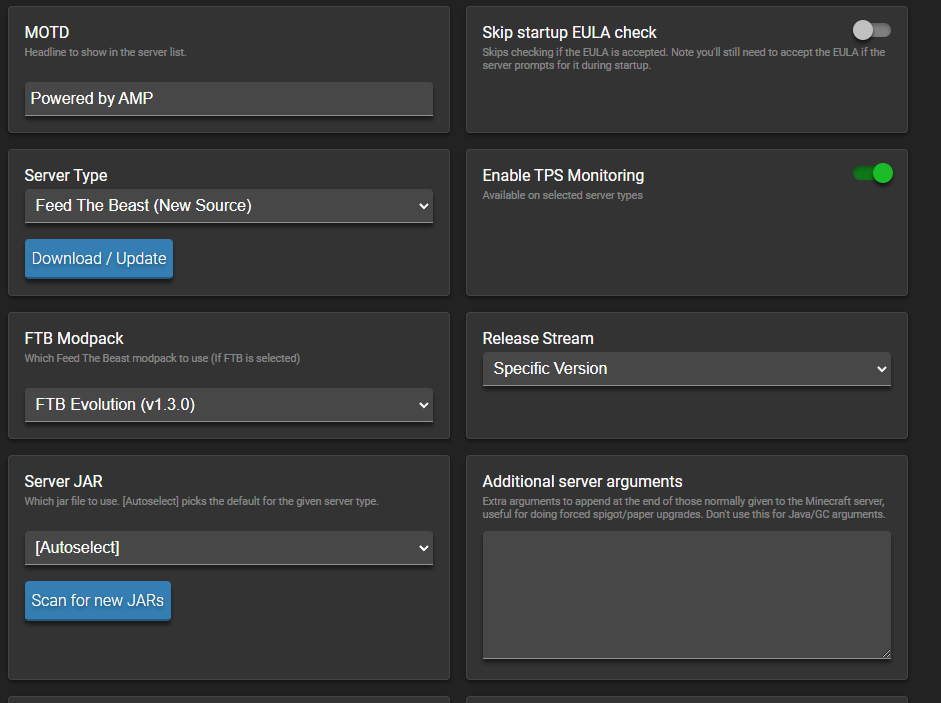
Task: Click the MOTD heading label
Action: 47,33
